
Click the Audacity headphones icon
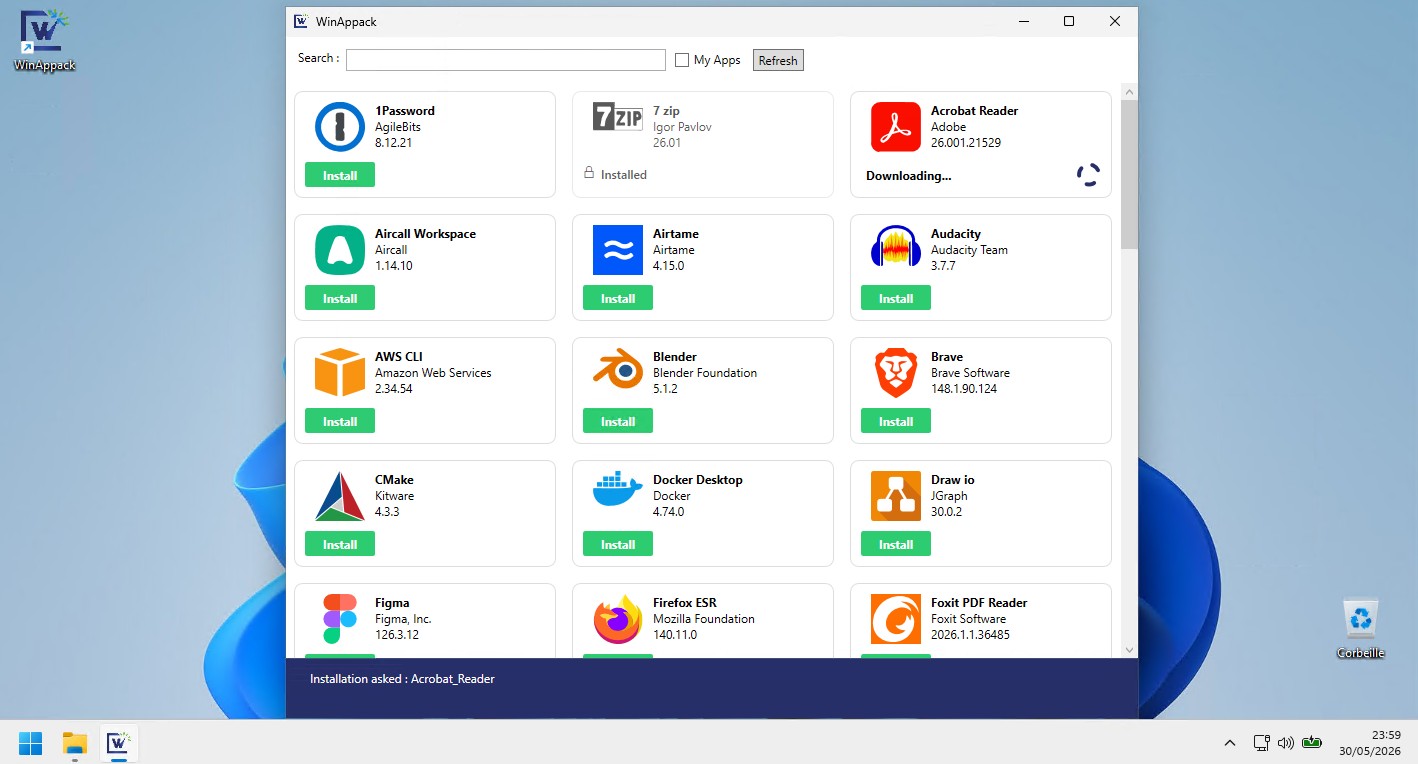point(896,247)
